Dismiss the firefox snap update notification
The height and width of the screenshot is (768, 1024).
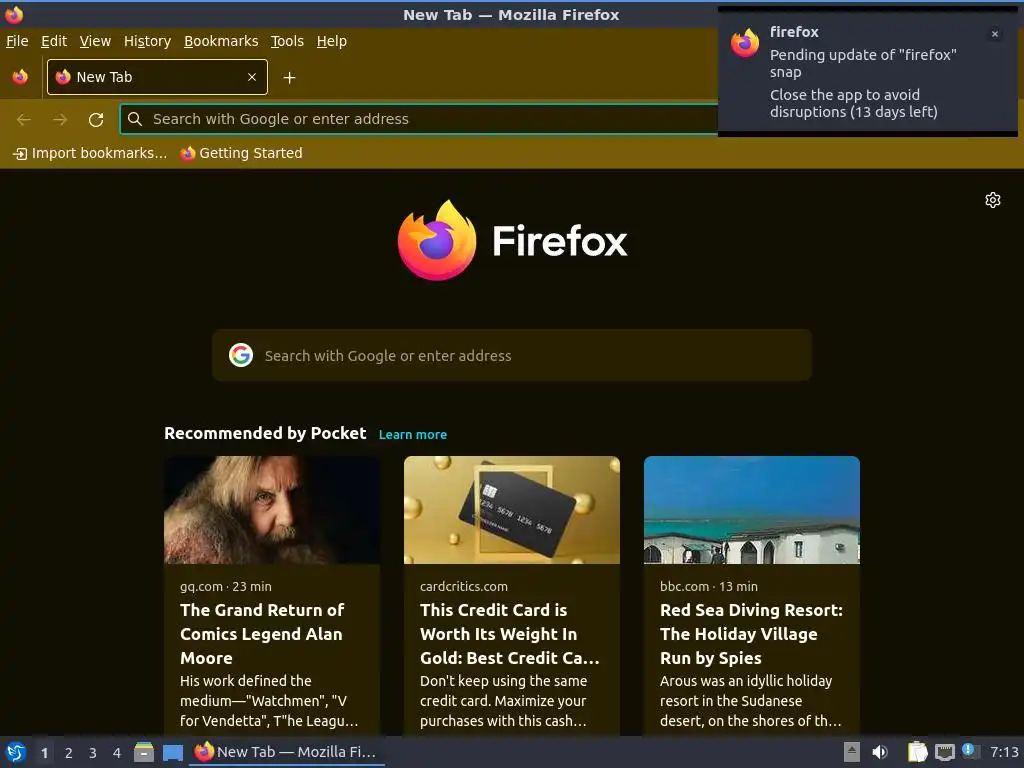(x=995, y=34)
